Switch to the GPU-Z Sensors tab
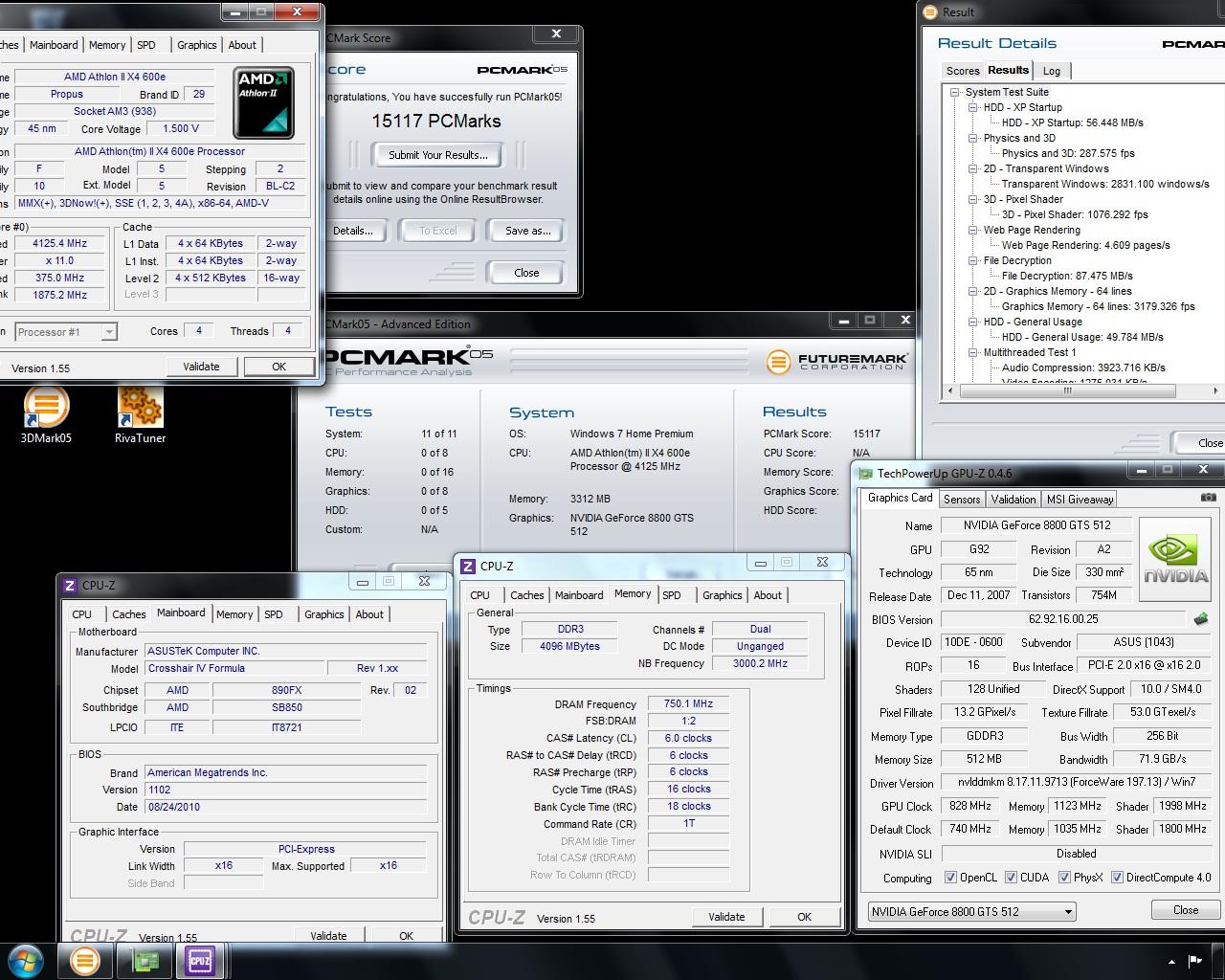The image size is (1225, 980). tap(962, 499)
